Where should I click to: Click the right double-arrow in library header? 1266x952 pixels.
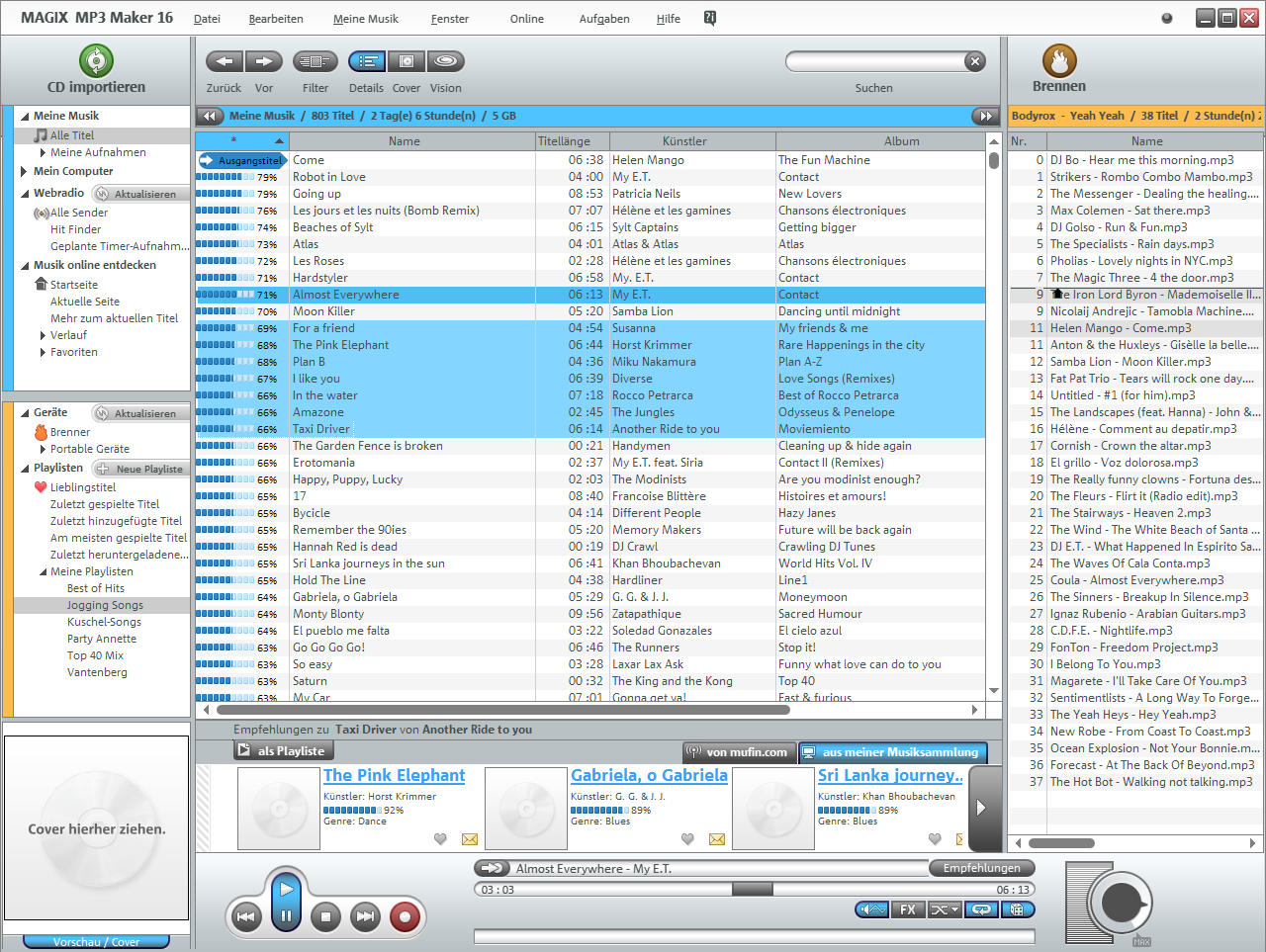(x=985, y=116)
